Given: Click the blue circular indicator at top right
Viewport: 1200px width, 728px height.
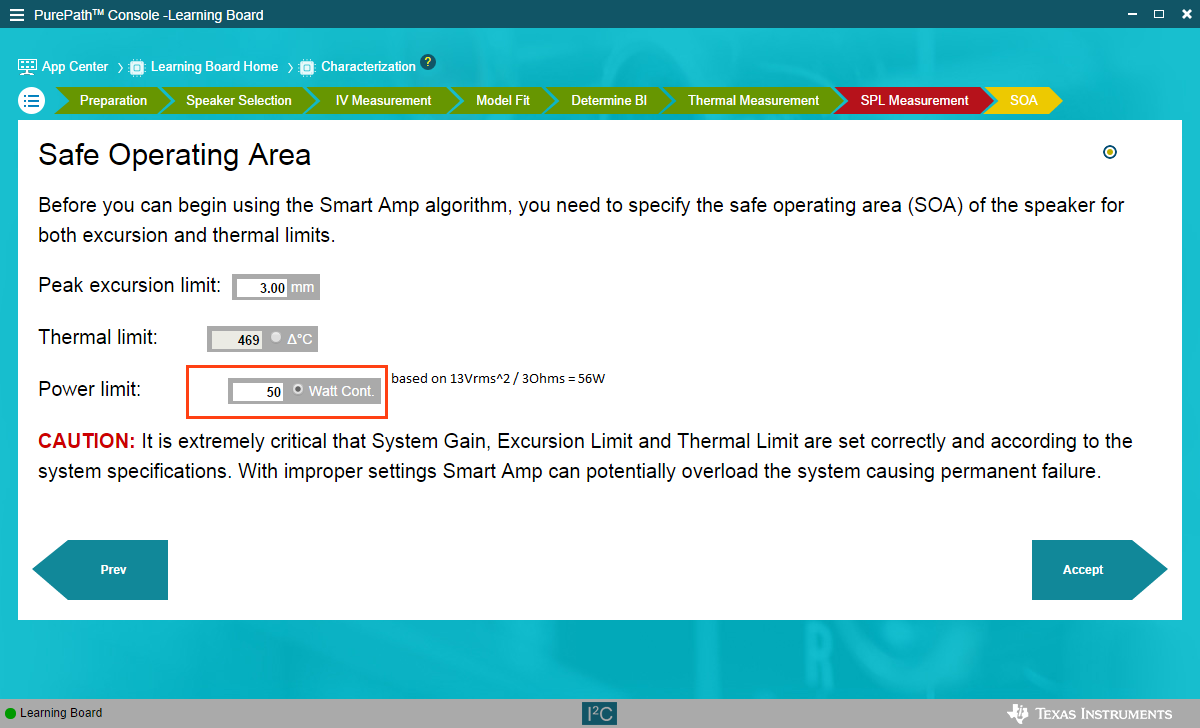Looking at the screenshot, I should coord(1109,152).
